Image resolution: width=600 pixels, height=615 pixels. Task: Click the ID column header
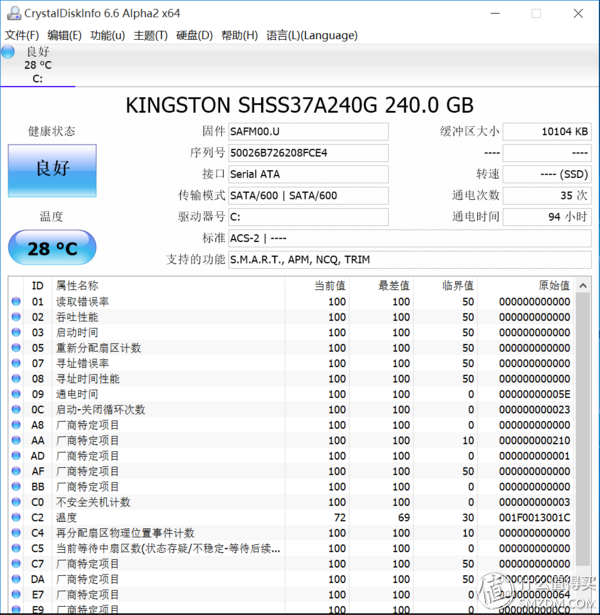(x=38, y=286)
